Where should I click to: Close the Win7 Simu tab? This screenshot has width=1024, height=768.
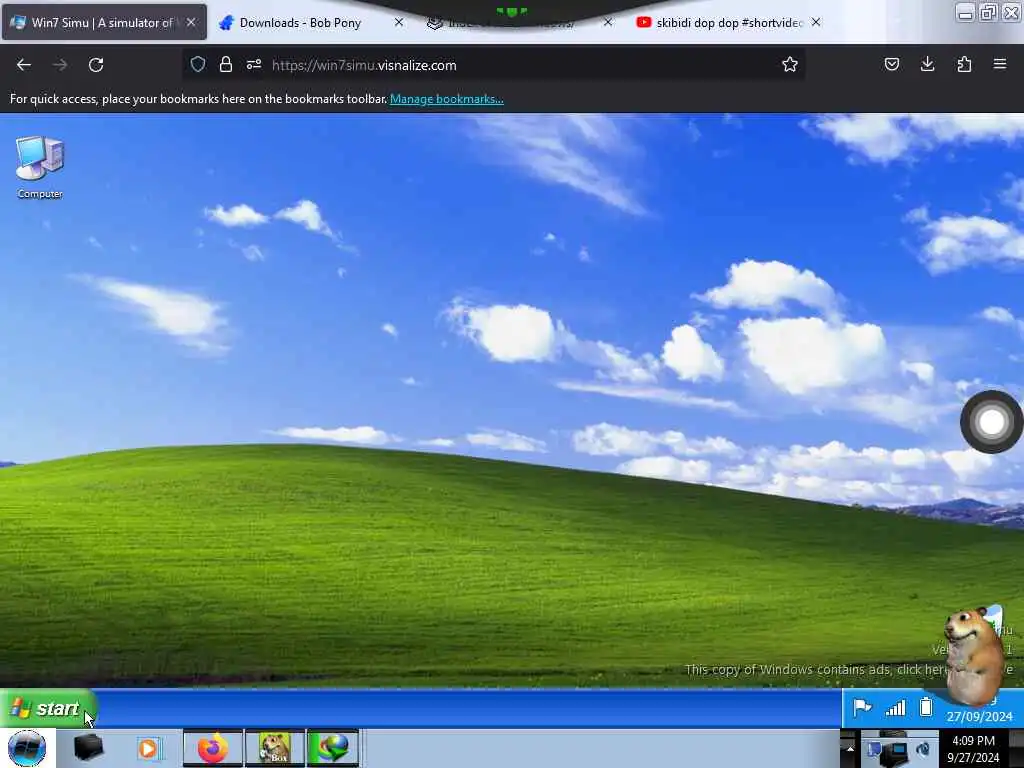[191, 22]
